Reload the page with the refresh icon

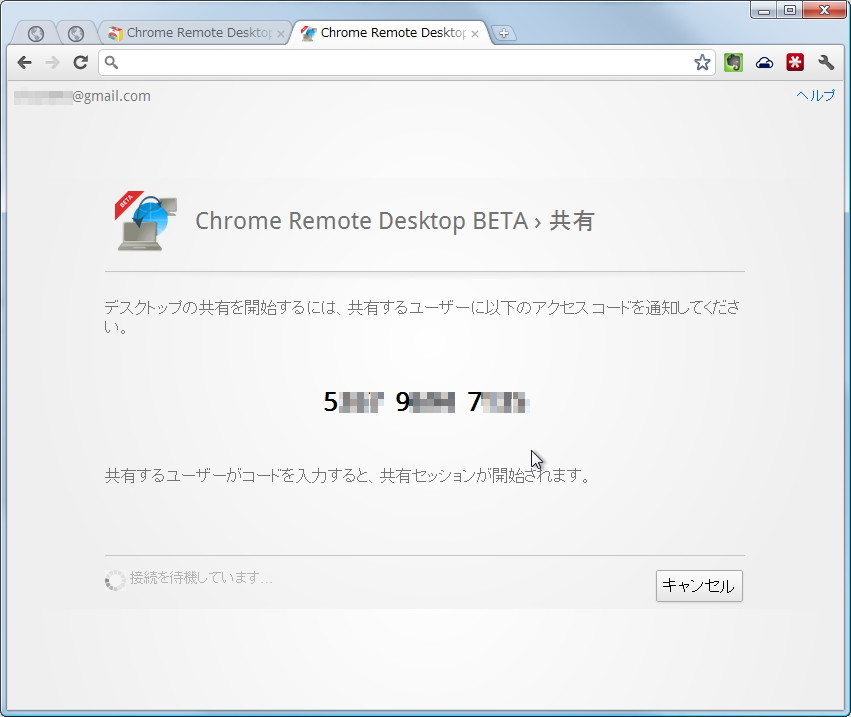[81, 62]
